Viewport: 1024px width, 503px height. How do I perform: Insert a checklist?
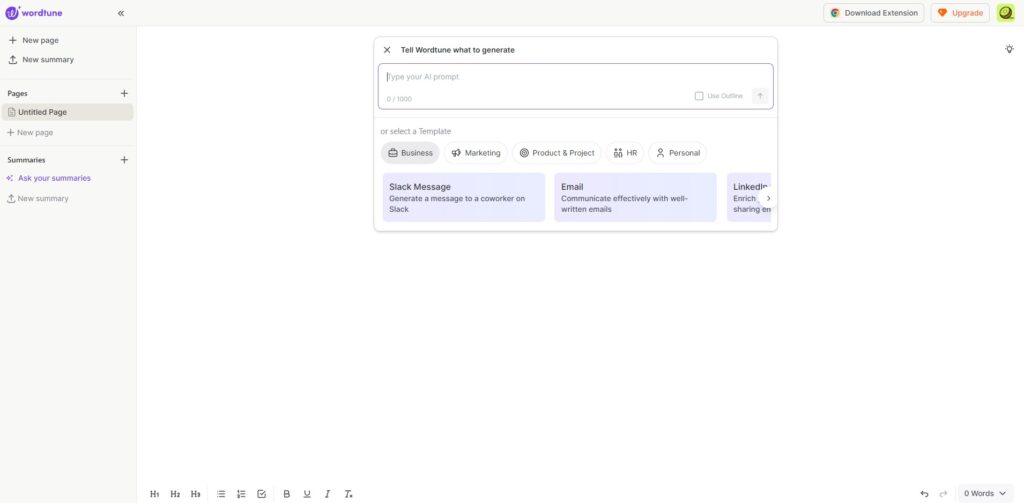point(261,494)
